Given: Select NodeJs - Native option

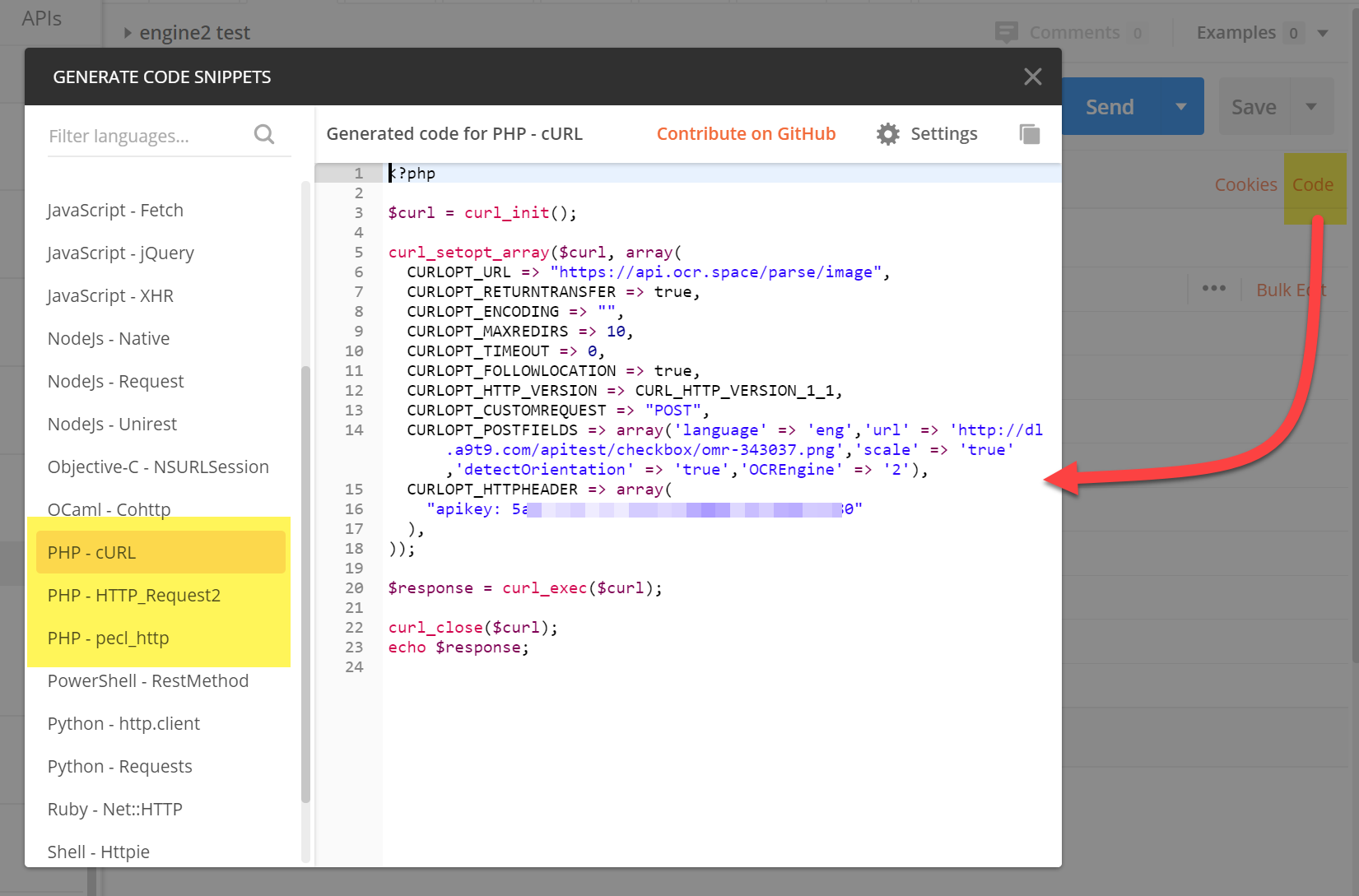Looking at the screenshot, I should click(109, 339).
